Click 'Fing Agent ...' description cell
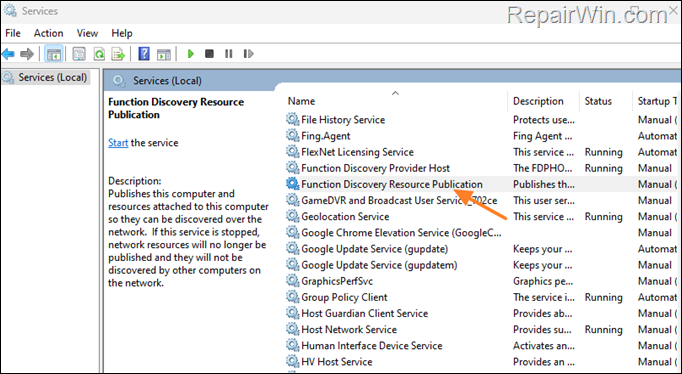 click(x=542, y=136)
